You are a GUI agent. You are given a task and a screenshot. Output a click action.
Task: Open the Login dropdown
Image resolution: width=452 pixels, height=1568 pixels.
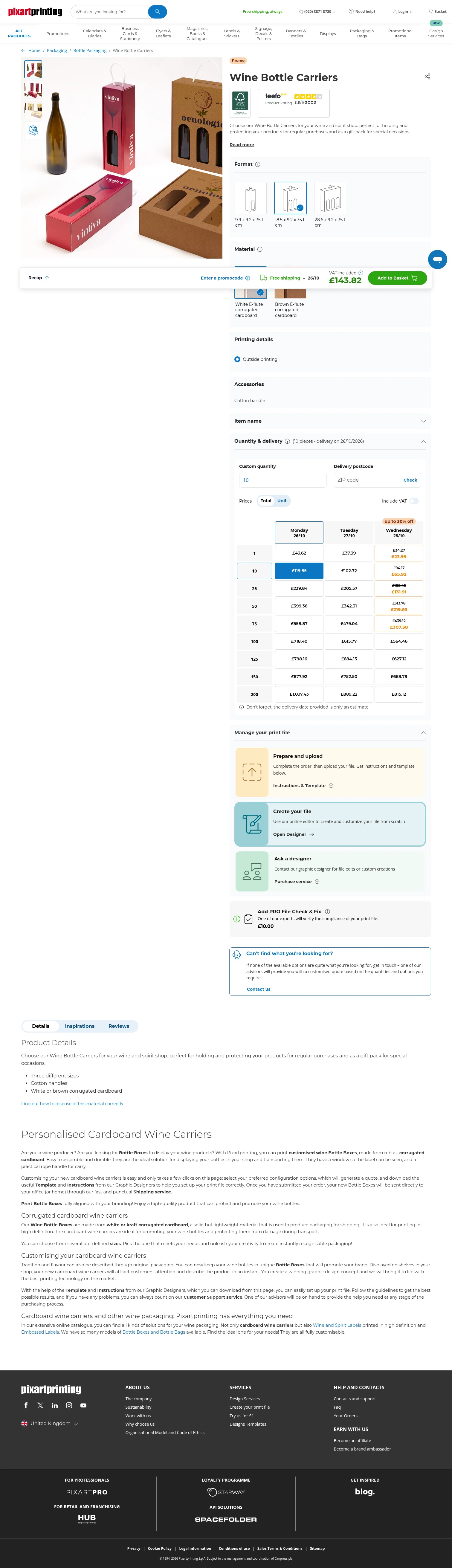[x=402, y=12]
